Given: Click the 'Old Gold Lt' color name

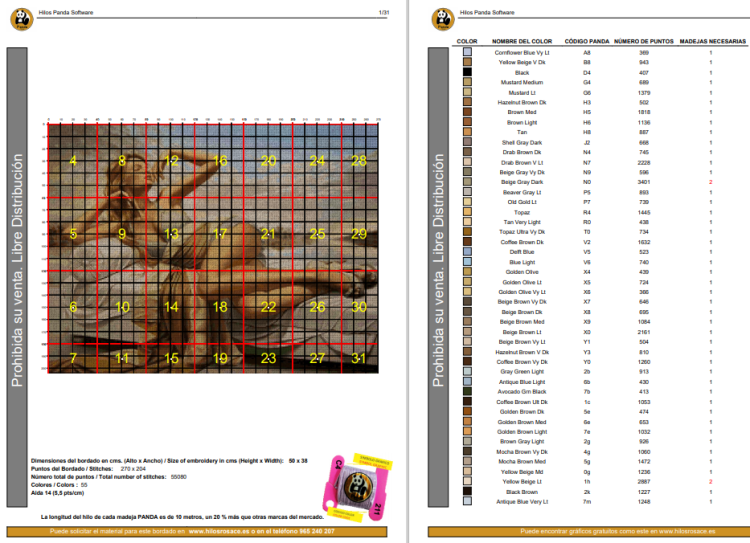Looking at the screenshot, I should (x=522, y=202).
